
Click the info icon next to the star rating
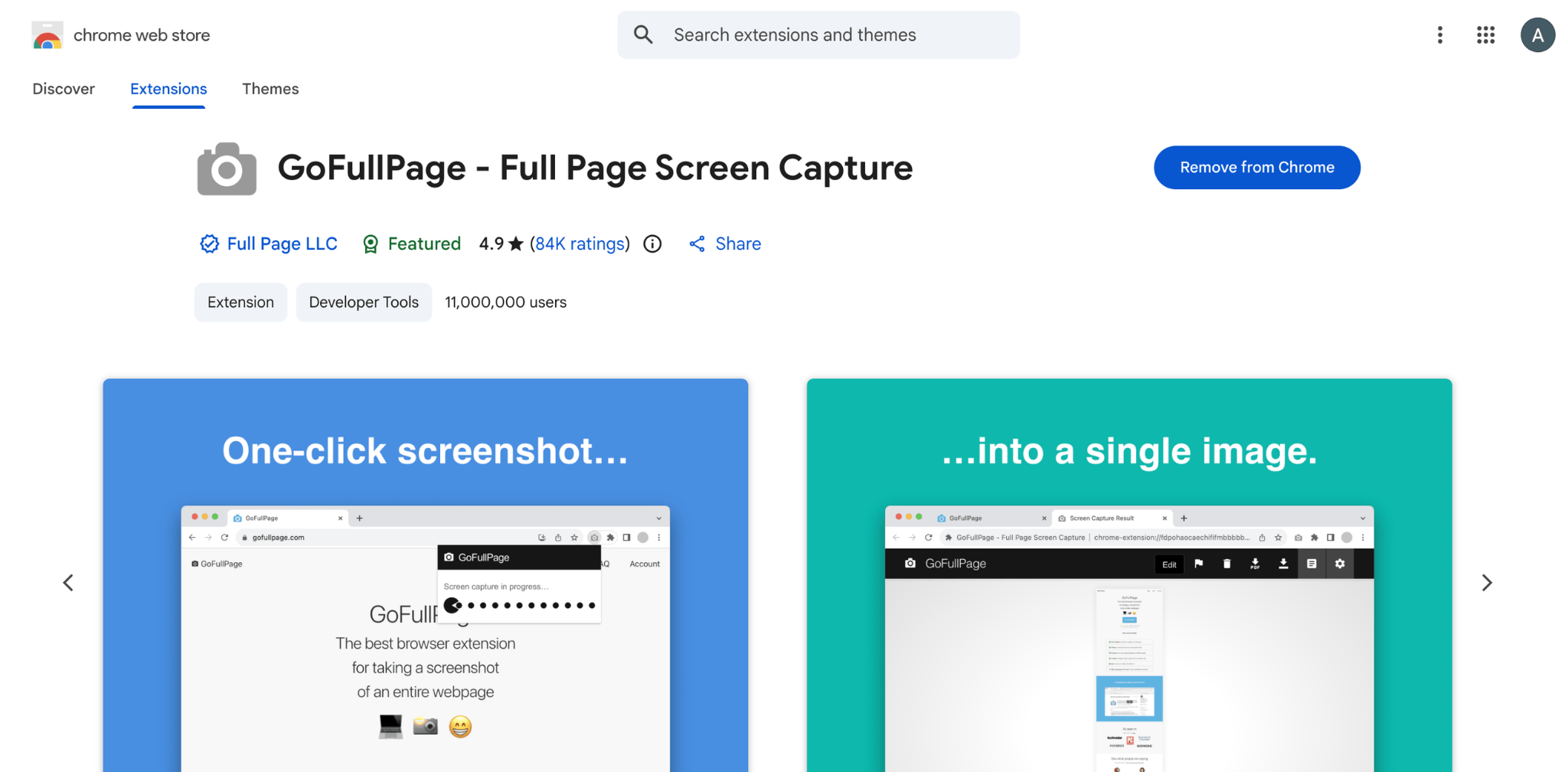(652, 244)
